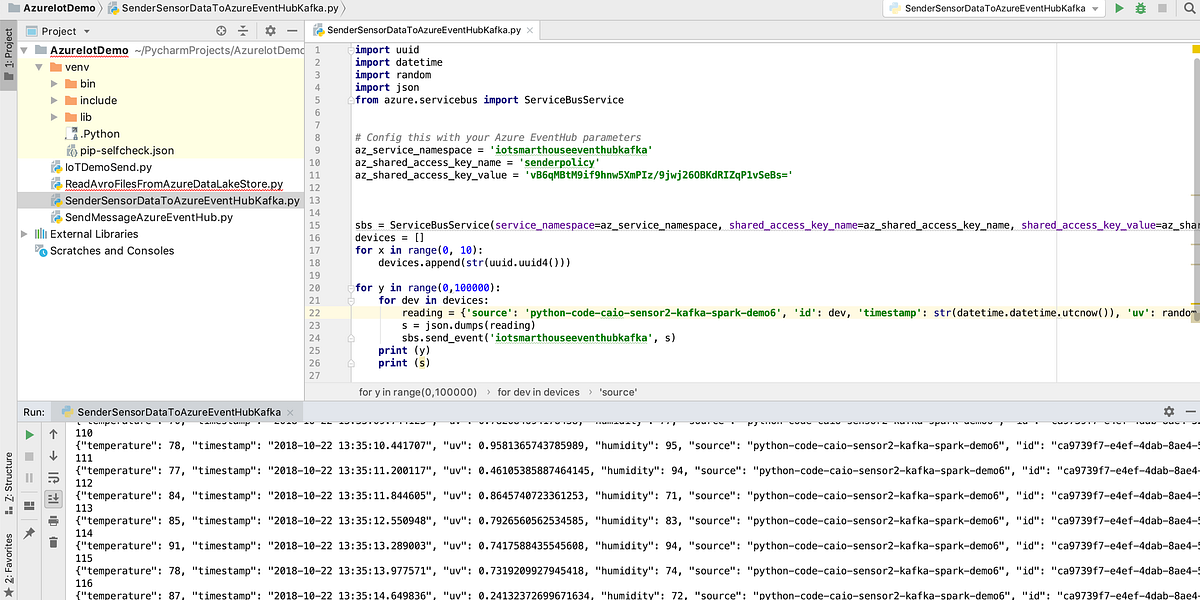The height and width of the screenshot is (600, 1200).
Task: Print the console output
Action: click(53, 520)
